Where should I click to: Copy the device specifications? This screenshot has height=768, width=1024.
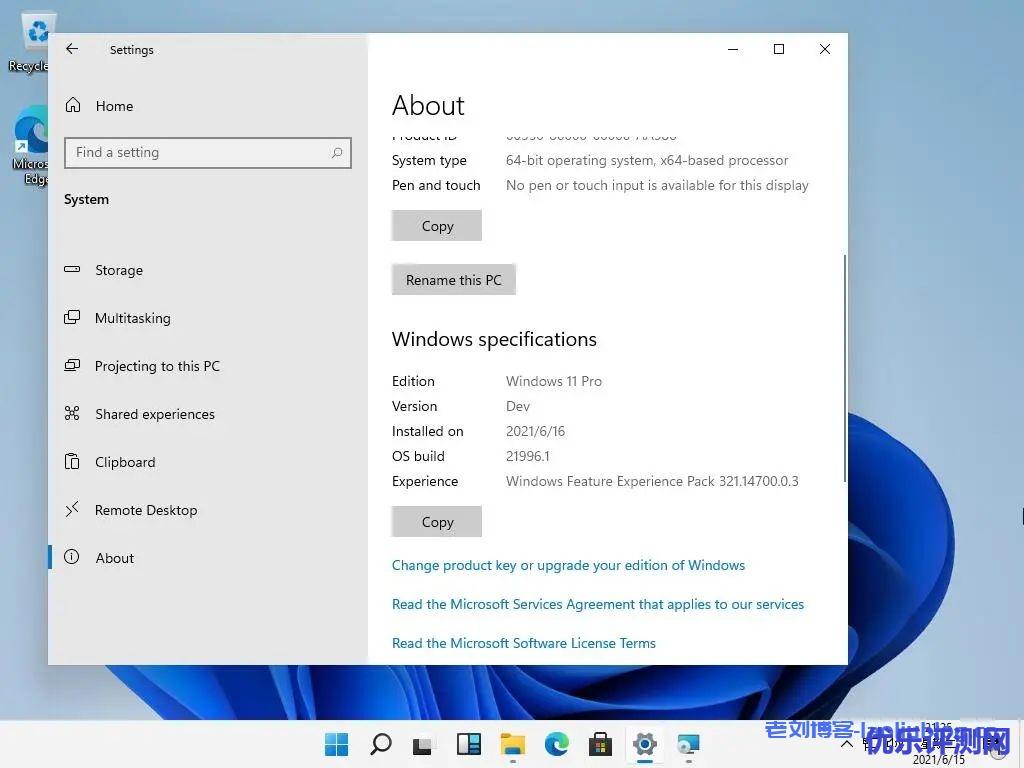(x=437, y=226)
